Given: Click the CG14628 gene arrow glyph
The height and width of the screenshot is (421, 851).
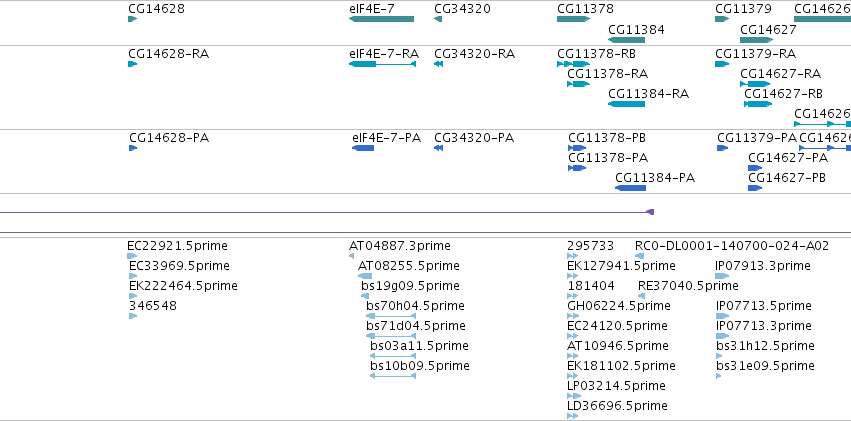Looking at the screenshot, I should pos(132,19).
